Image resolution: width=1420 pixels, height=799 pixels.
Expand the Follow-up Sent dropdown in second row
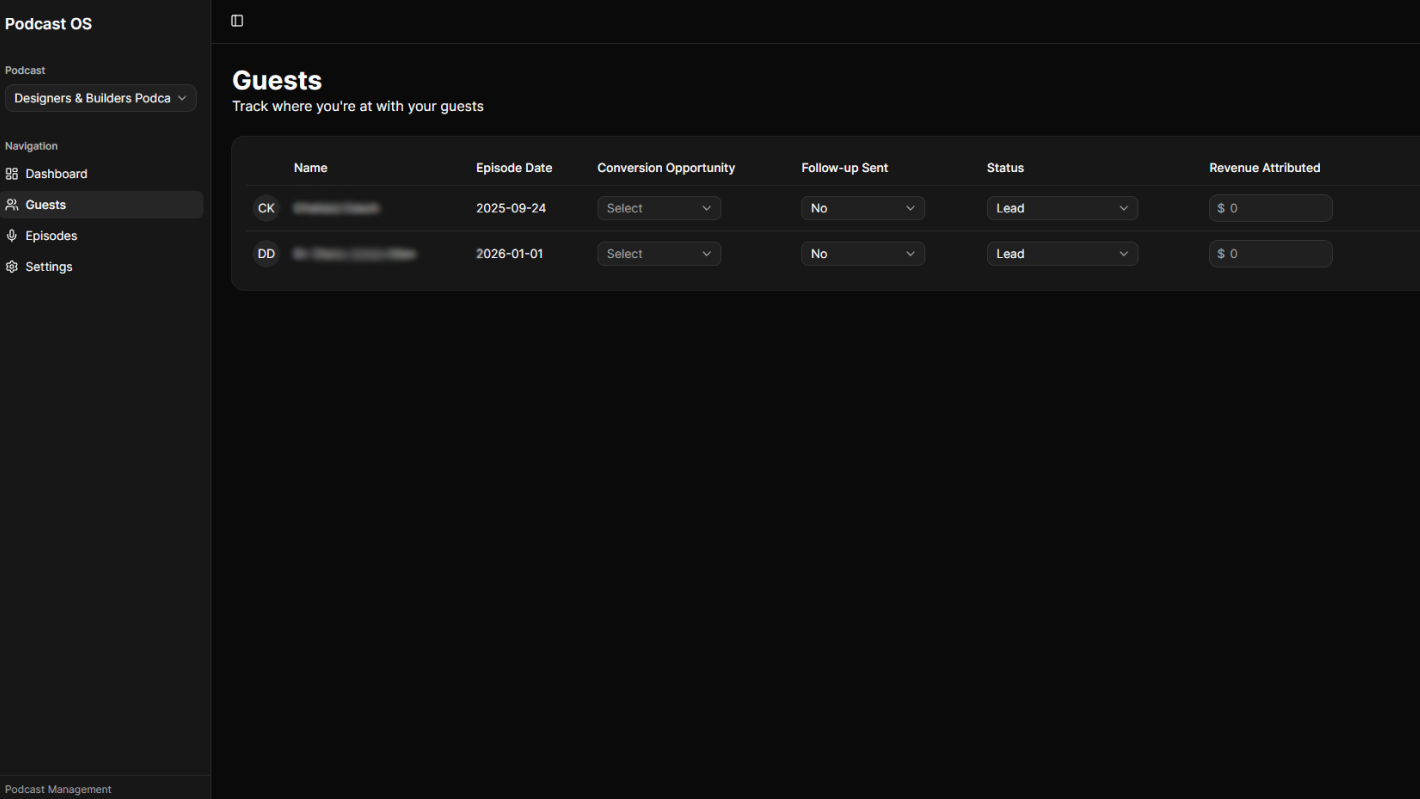pos(862,253)
